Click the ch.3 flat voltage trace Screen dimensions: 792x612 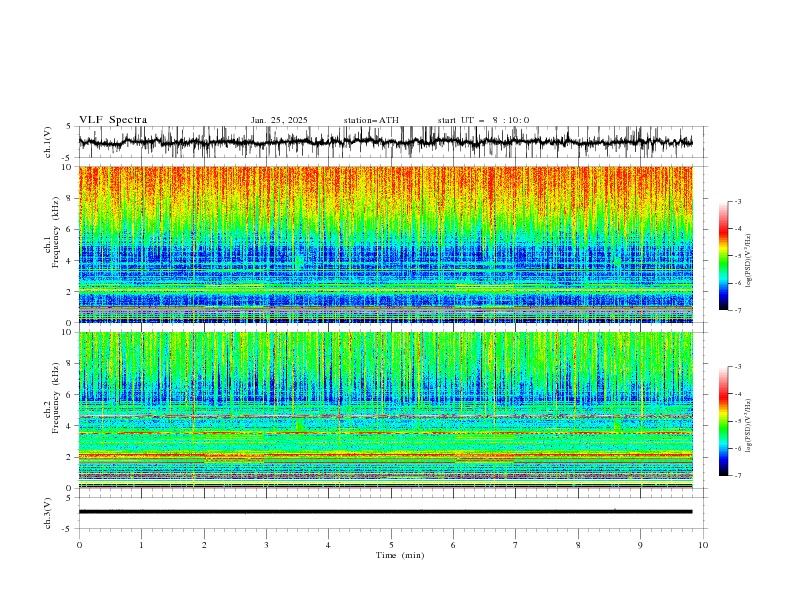(x=386, y=512)
